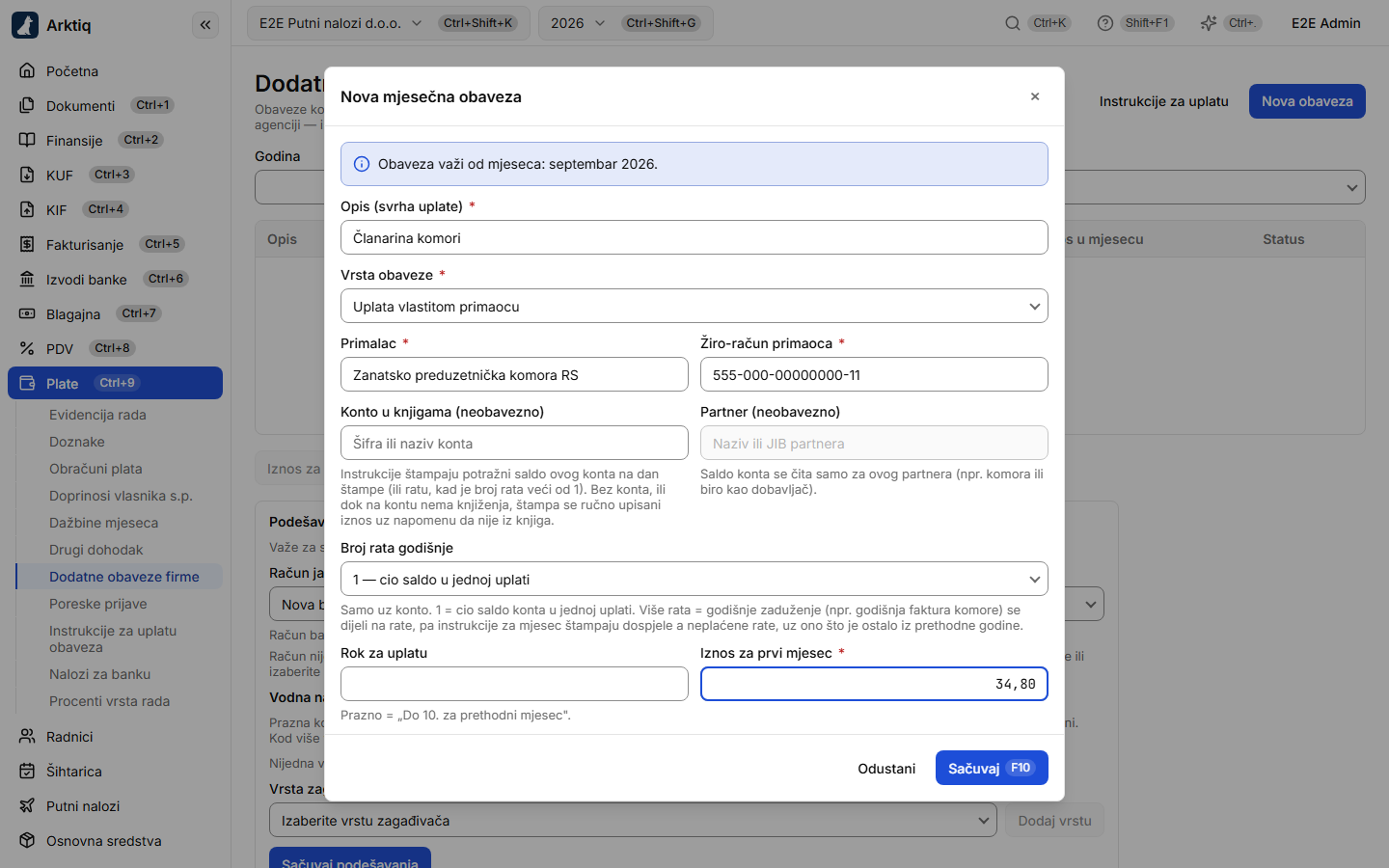
Task: Click the Opis (svrha uplate) field
Action: tap(694, 237)
